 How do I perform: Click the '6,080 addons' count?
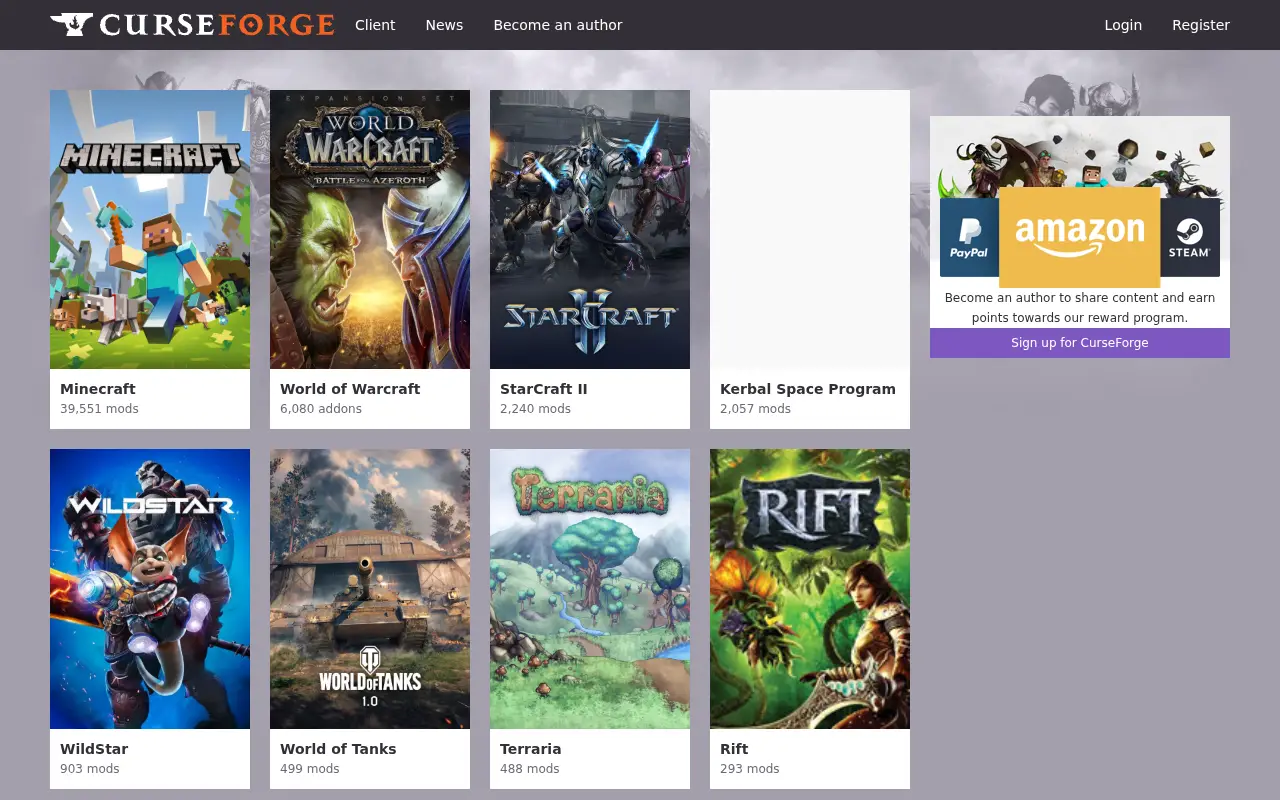[321, 409]
